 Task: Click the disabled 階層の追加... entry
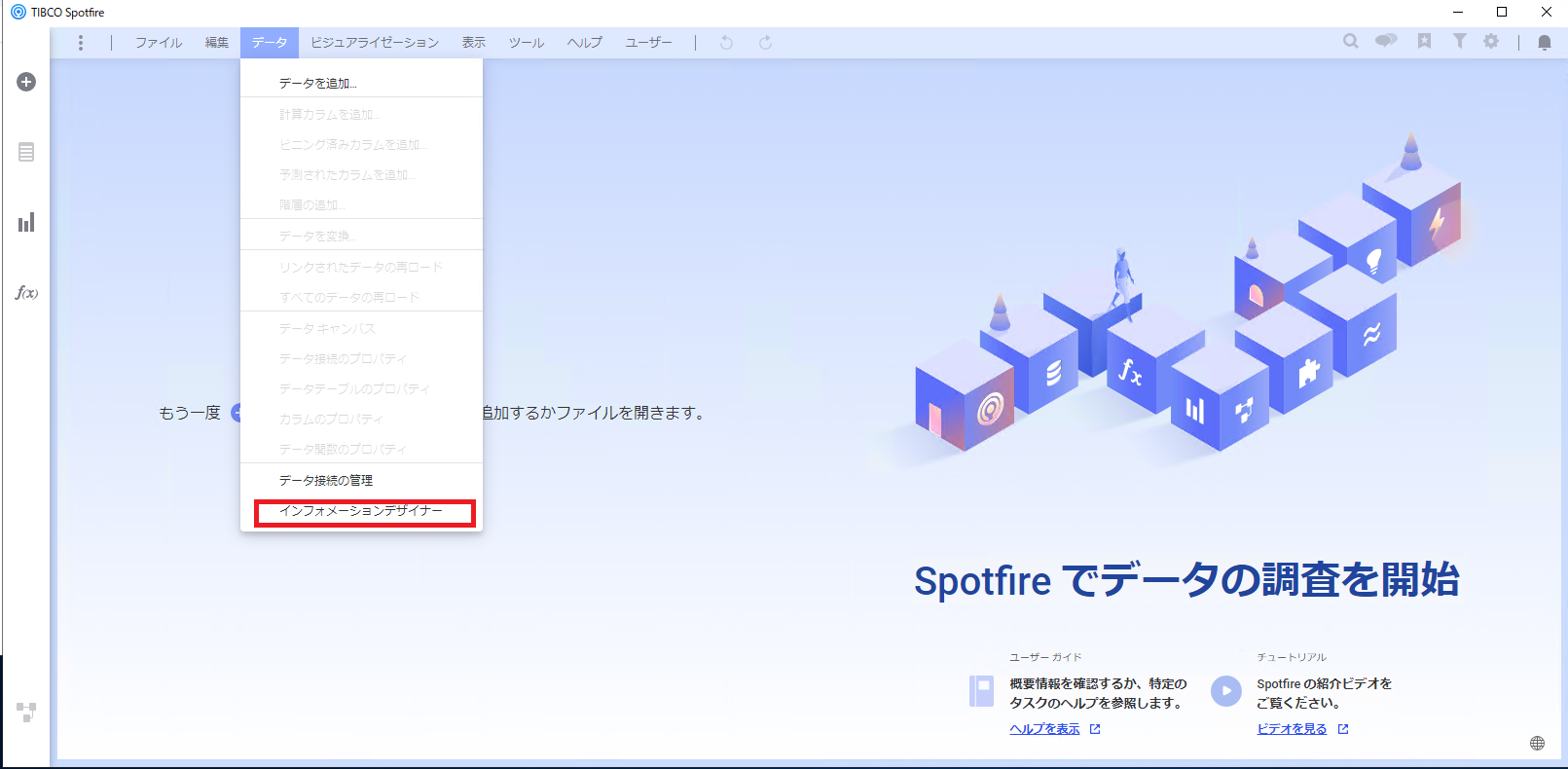click(x=361, y=204)
